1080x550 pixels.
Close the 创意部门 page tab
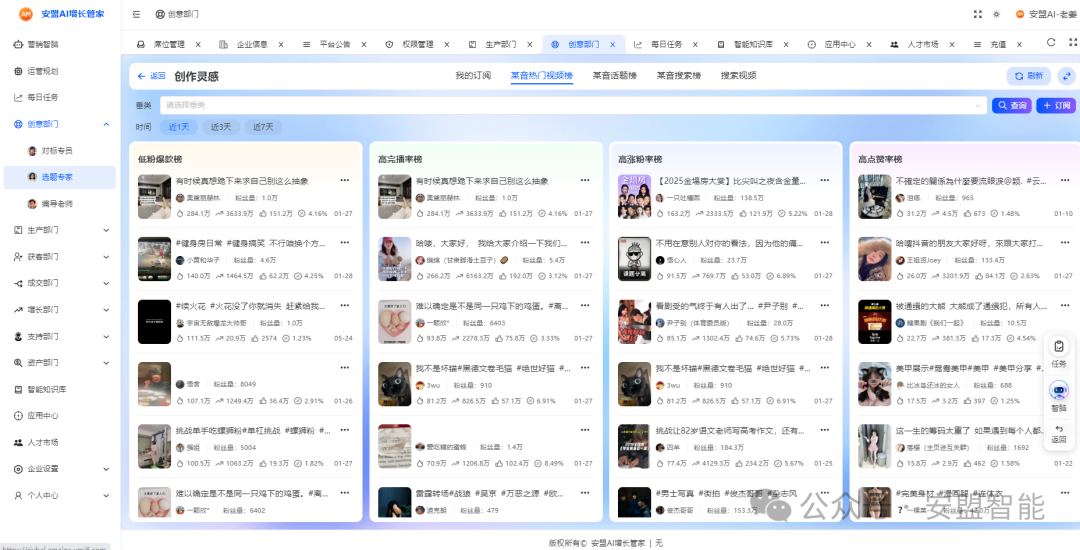[612, 44]
